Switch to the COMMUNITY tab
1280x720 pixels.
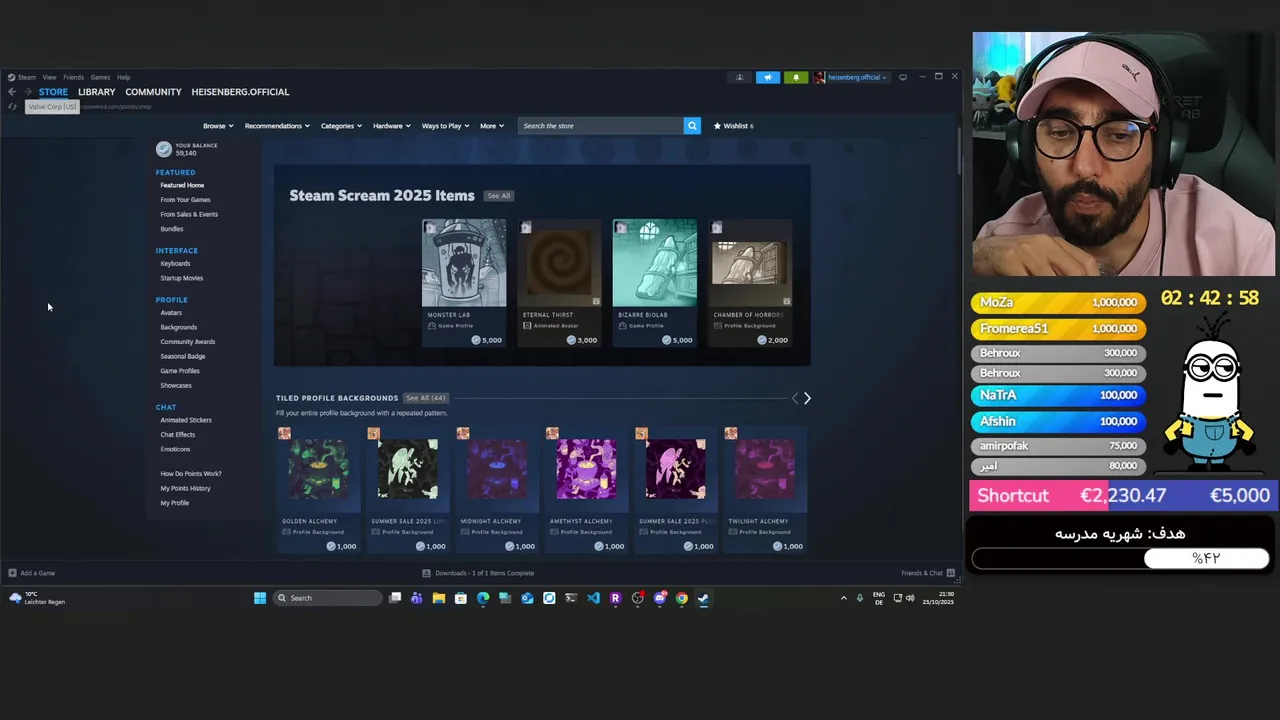coord(153,92)
